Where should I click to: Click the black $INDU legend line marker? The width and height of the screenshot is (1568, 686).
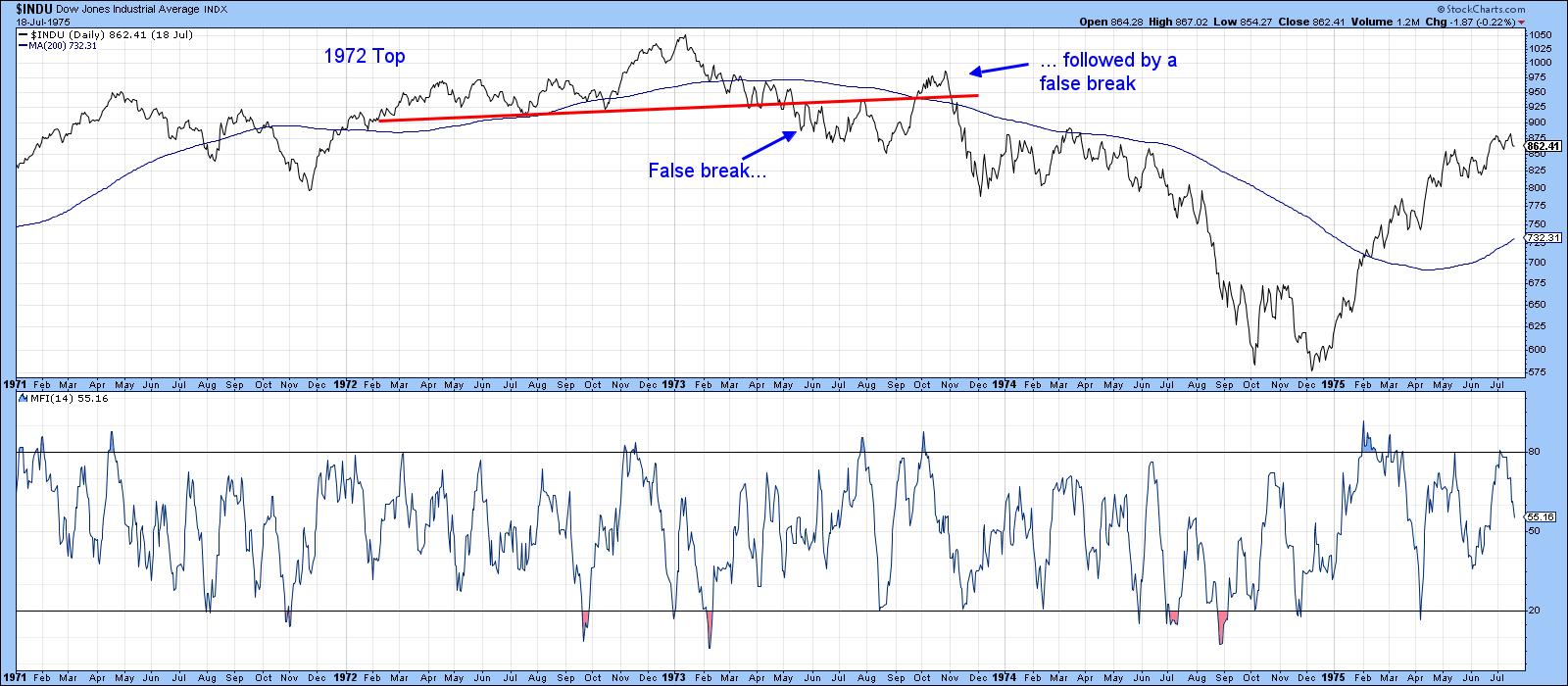click(x=23, y=34)
